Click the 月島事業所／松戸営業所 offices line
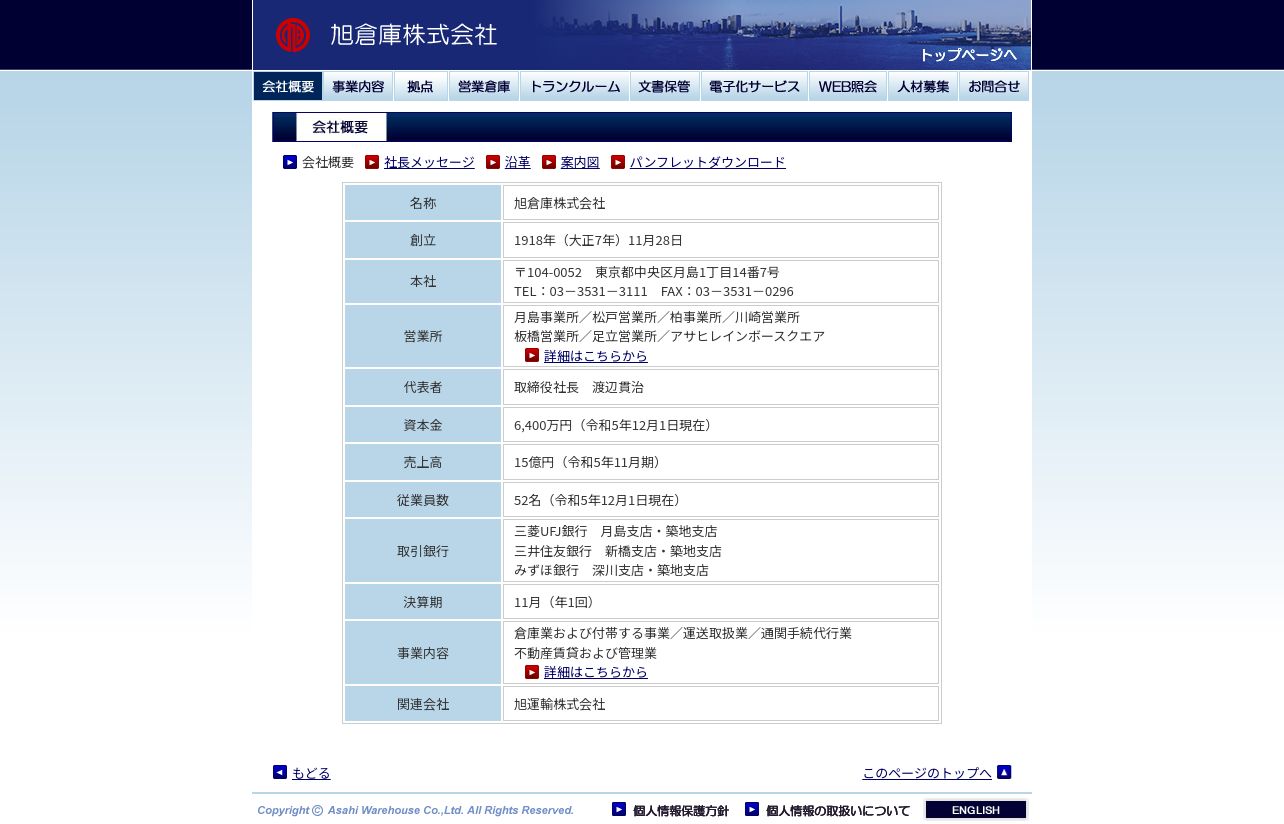1284x824 pixels. tap(657, 317)
